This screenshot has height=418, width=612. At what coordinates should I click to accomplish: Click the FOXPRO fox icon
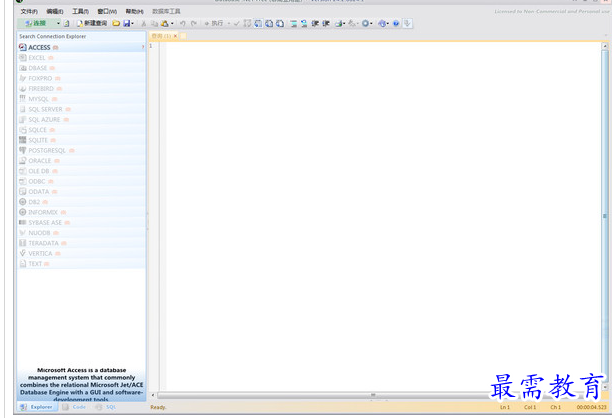point(23,78)
